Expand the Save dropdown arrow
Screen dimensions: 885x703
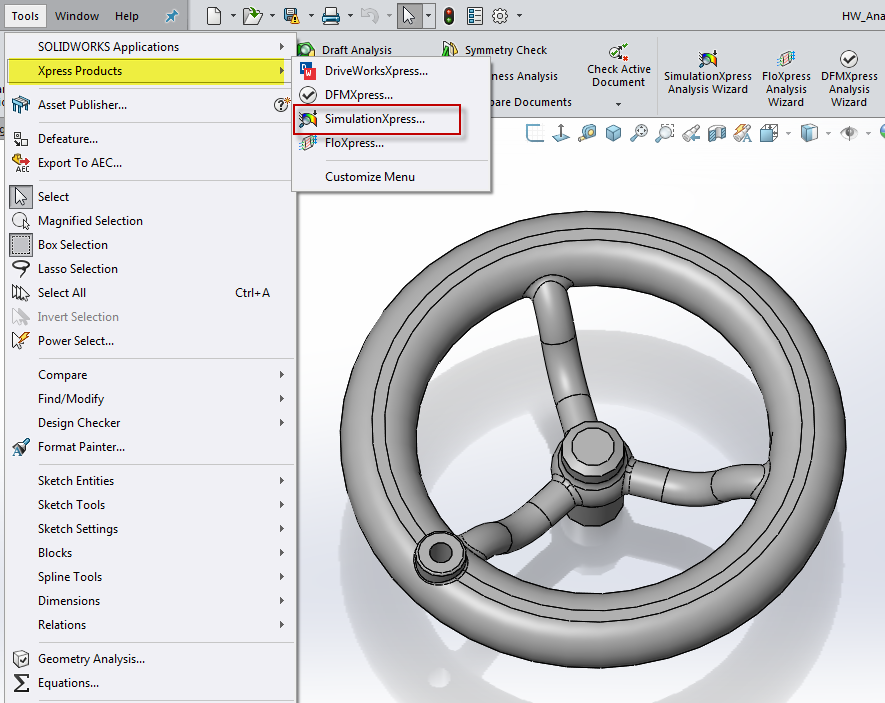pyautogui.click(x=311, y=16)
